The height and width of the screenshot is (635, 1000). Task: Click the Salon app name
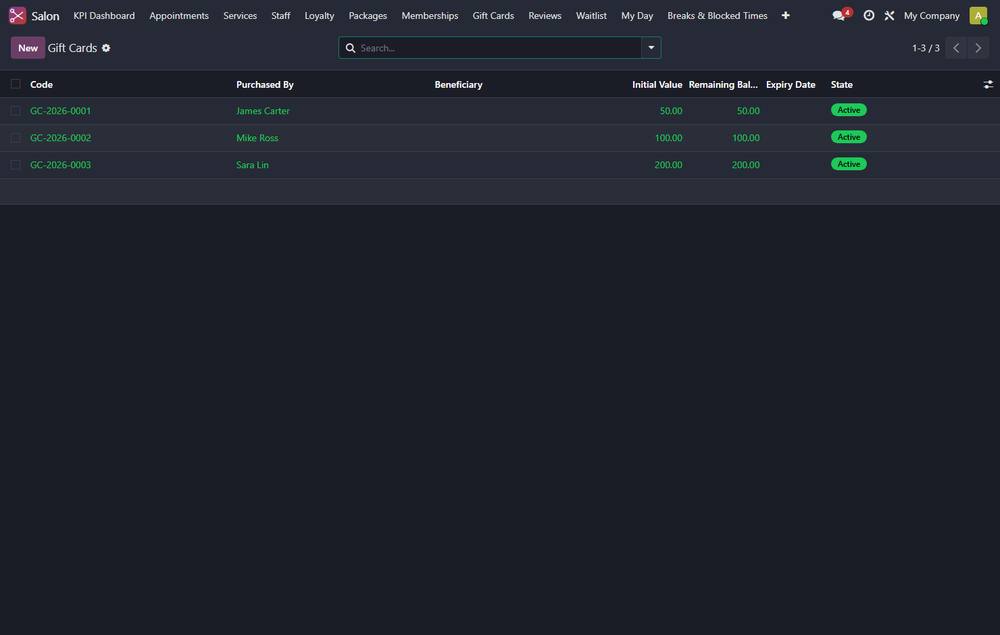(x=45, y=16)
